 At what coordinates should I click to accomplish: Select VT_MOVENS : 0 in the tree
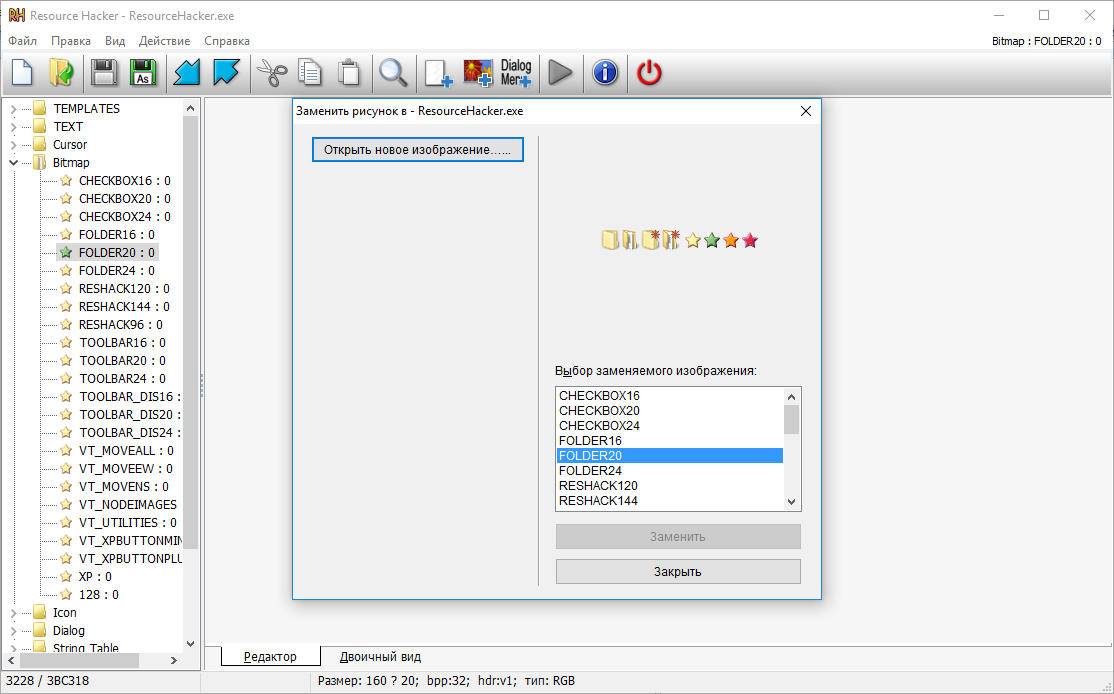[x=124, y=487]
